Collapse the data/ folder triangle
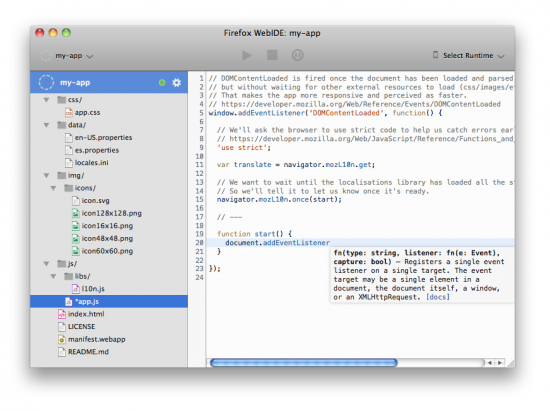The width and height of the screenshot is (550, 411). [46, 125]
